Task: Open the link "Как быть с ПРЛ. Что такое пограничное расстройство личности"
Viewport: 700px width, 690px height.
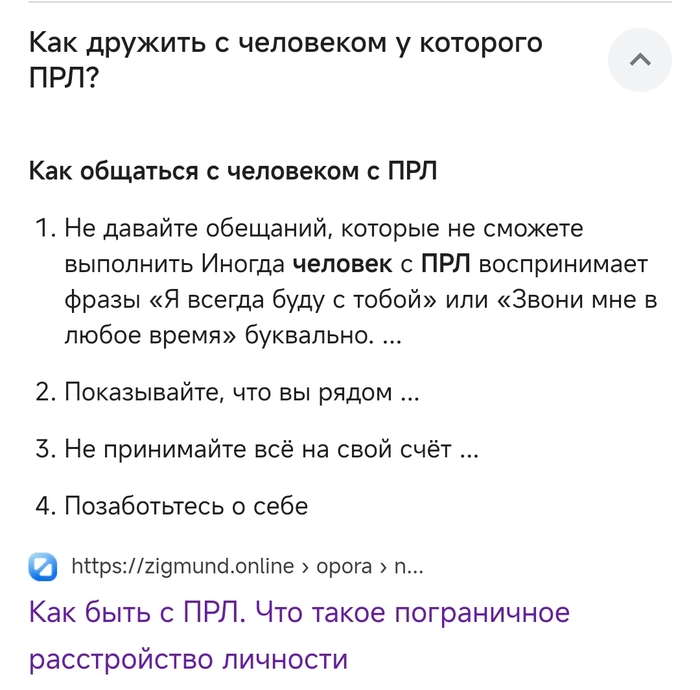Action: 298,635
